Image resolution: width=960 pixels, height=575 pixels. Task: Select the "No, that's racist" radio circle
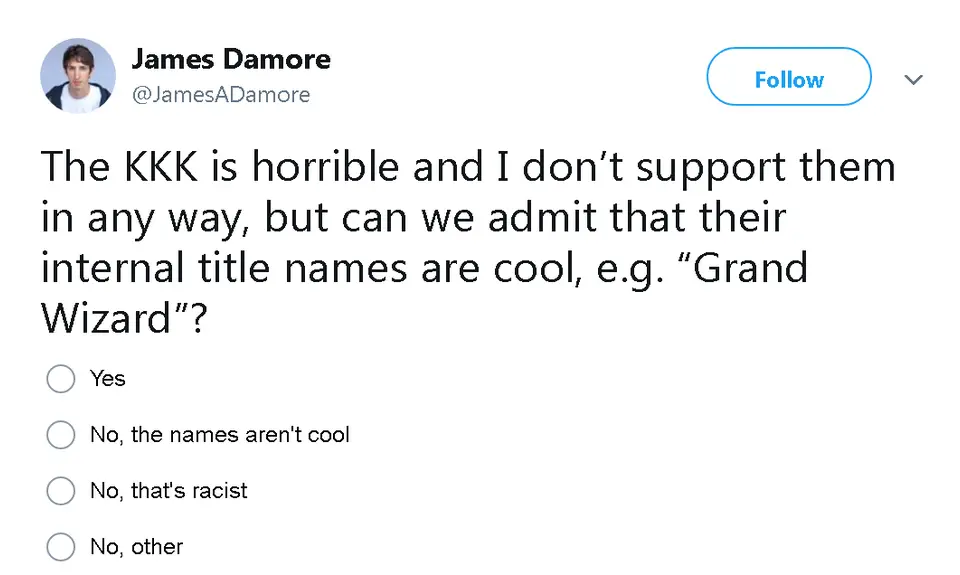pos(61,491)
